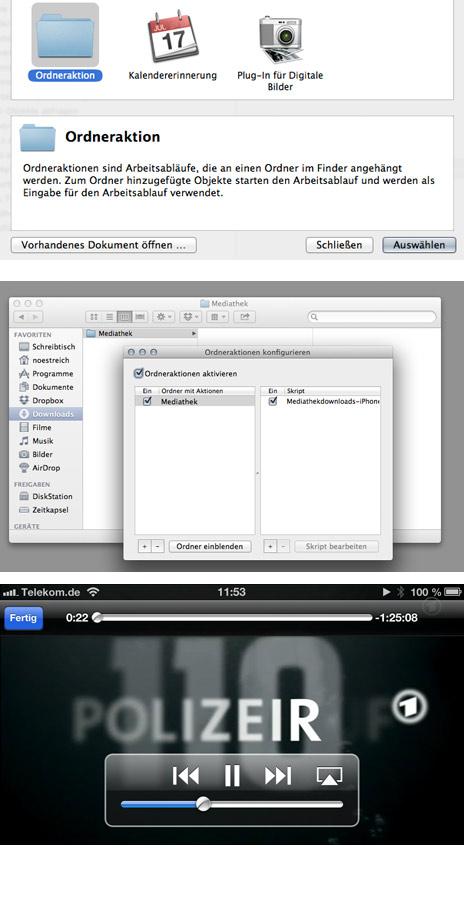
Task: Open AirDrop in the Finder sidebar
Action: pos(40,468)
